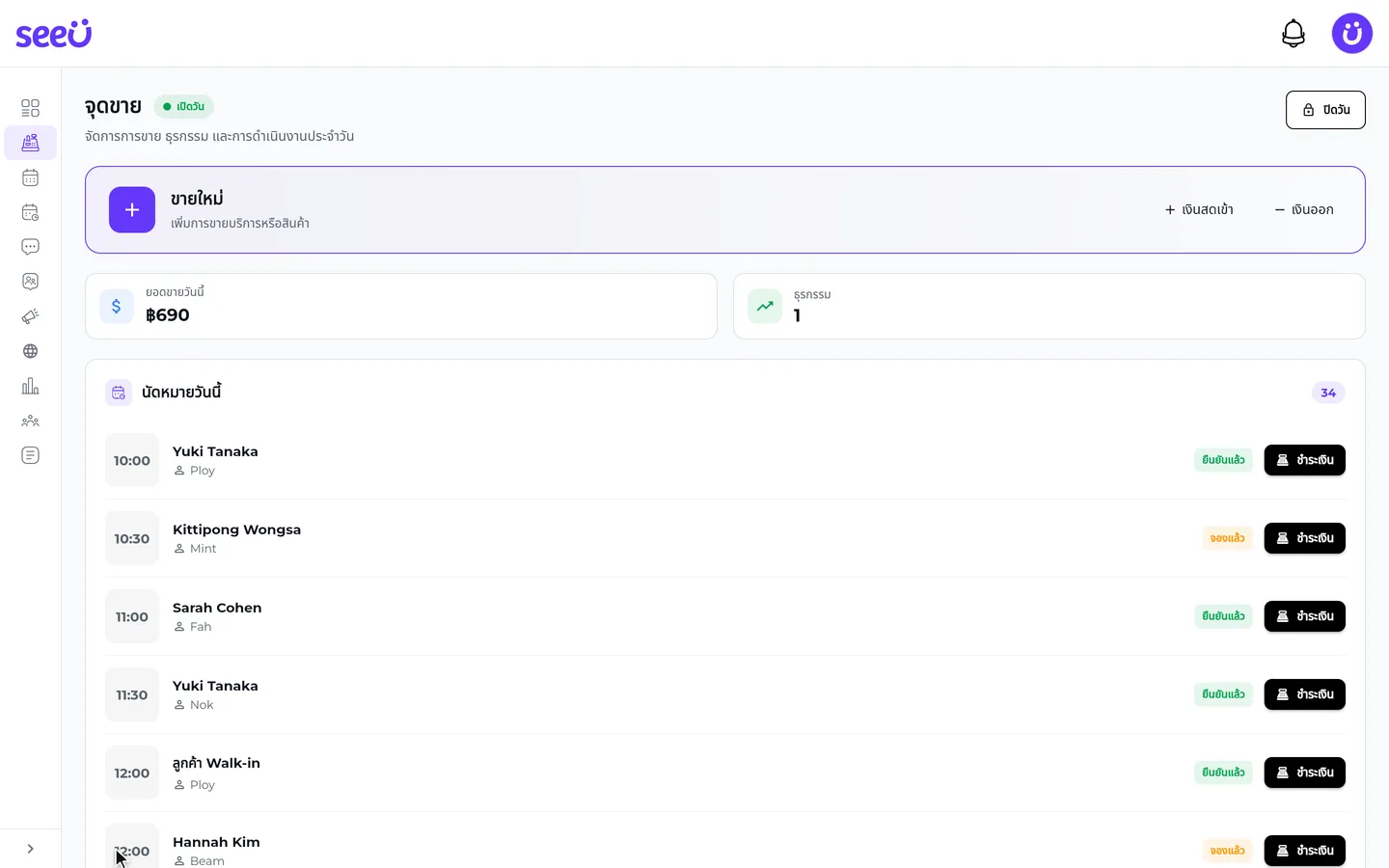Open the customers contact icon in sidebar
The image size is (1389, 868).
point(30,282)
